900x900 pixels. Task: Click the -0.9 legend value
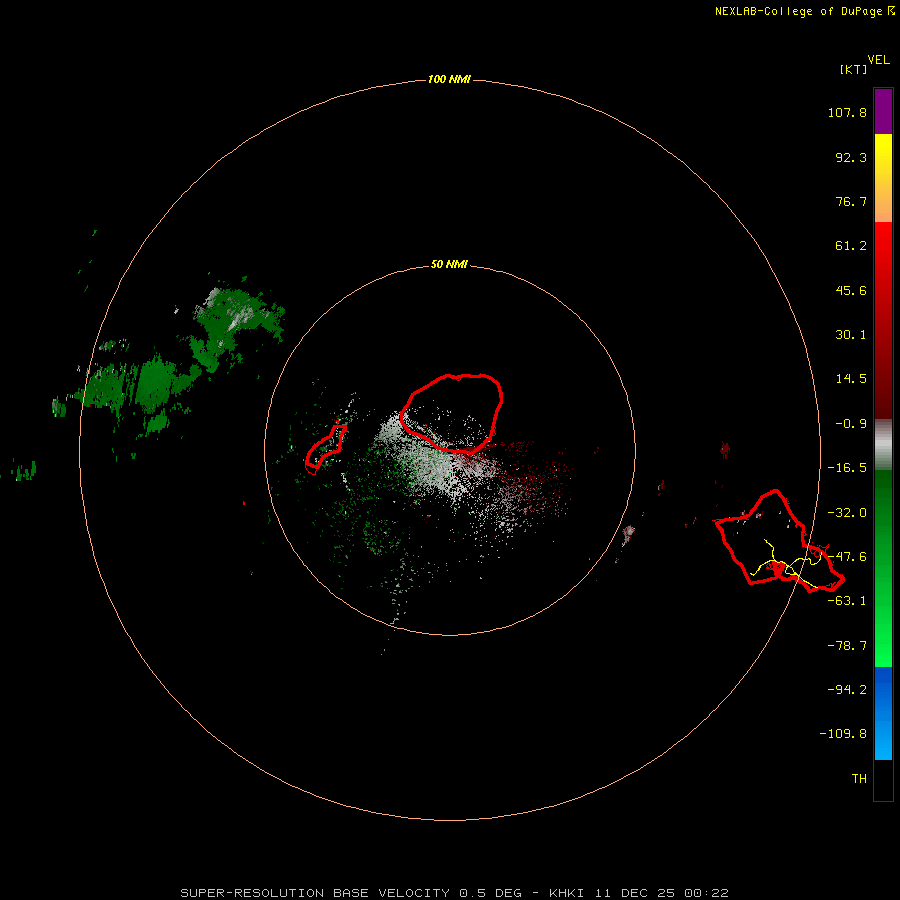click(x=851, y=424)
